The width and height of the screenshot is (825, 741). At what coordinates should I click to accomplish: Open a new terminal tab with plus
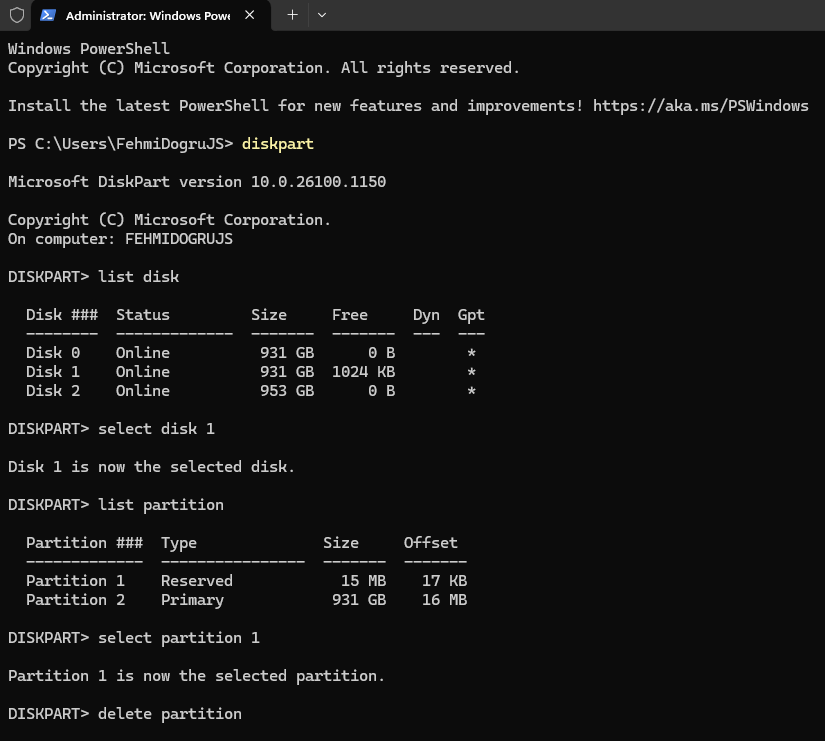[x=293, y=15]
